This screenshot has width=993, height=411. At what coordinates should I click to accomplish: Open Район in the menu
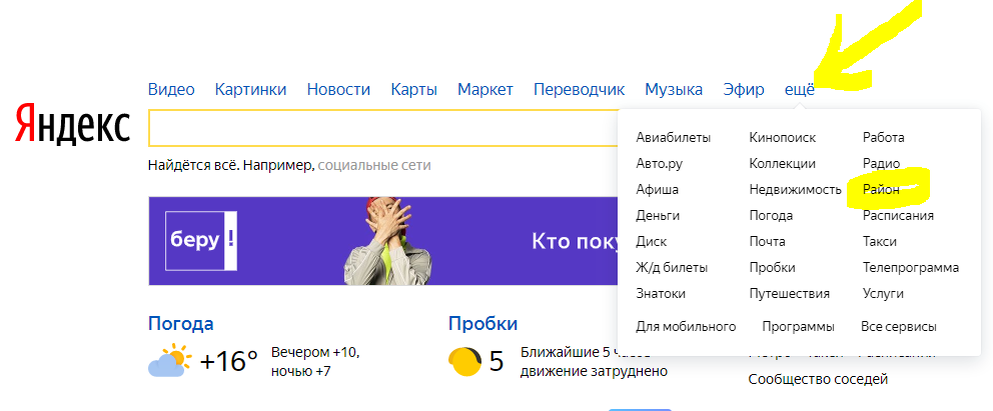881,189
